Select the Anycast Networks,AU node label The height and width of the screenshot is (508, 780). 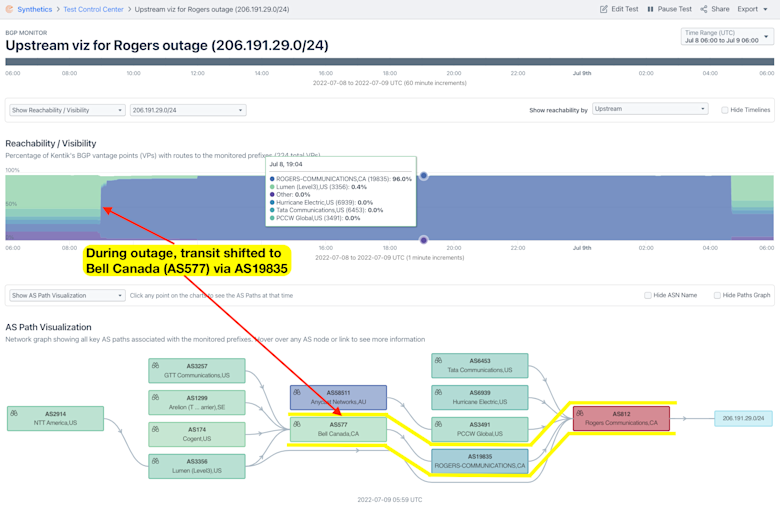pos(338,402)
